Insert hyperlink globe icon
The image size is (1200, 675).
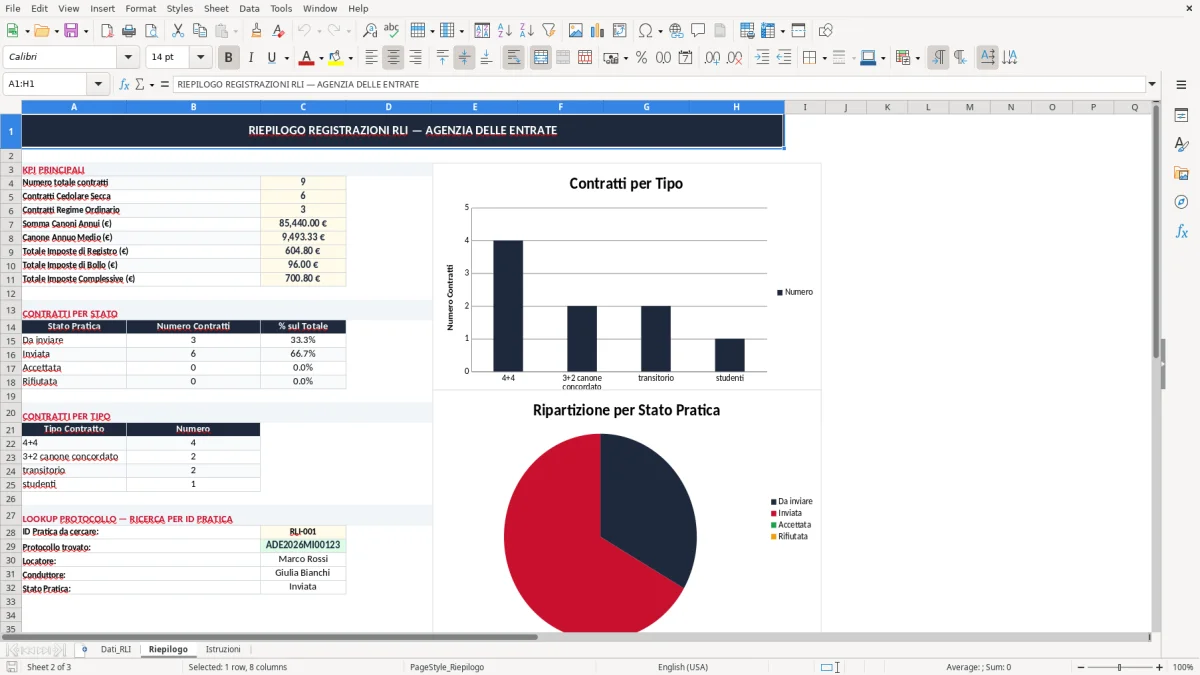pos(676,31)
